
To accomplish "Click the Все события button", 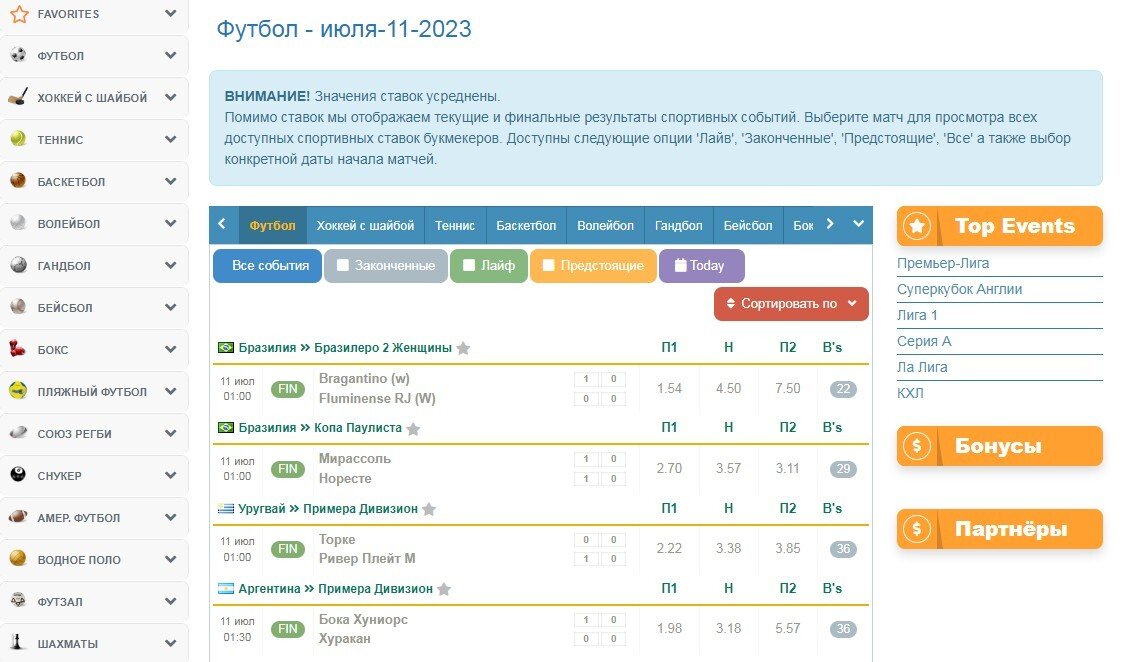I will [x=267, y=266].
